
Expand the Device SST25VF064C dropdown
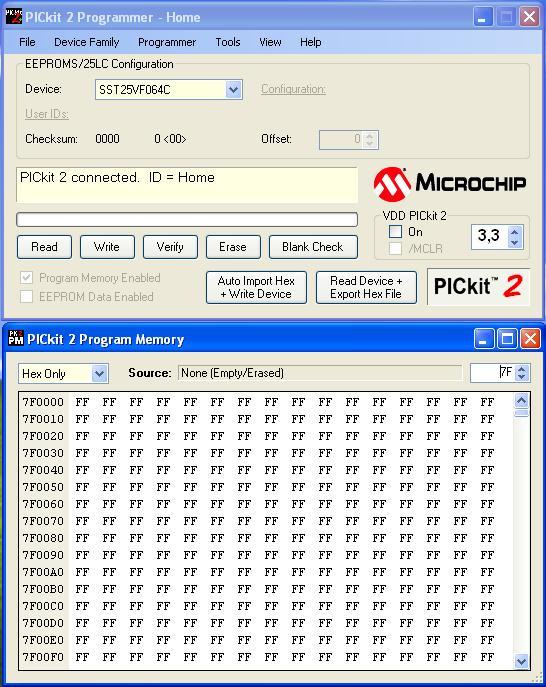click(234, 90)
